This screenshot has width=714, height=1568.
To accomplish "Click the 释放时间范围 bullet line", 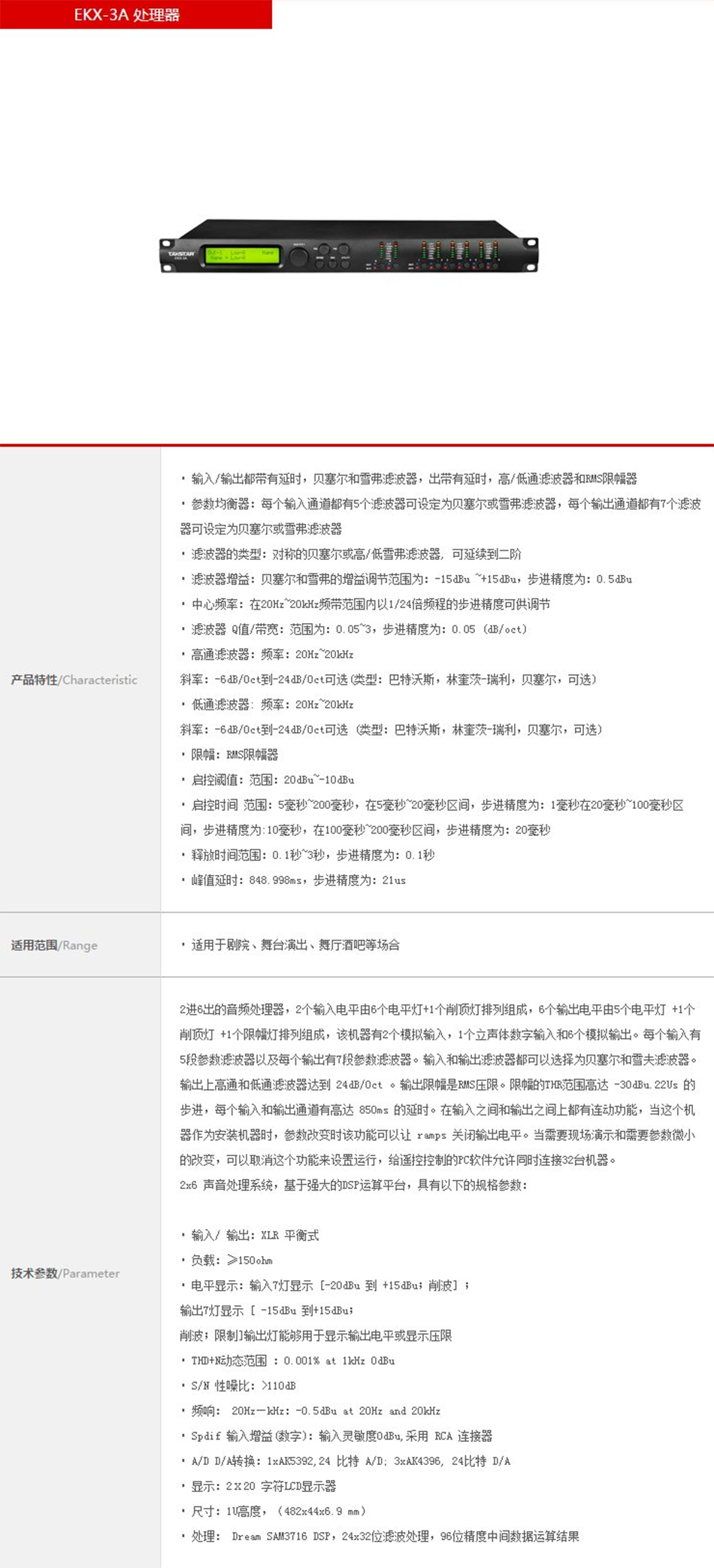I will 307,855.
